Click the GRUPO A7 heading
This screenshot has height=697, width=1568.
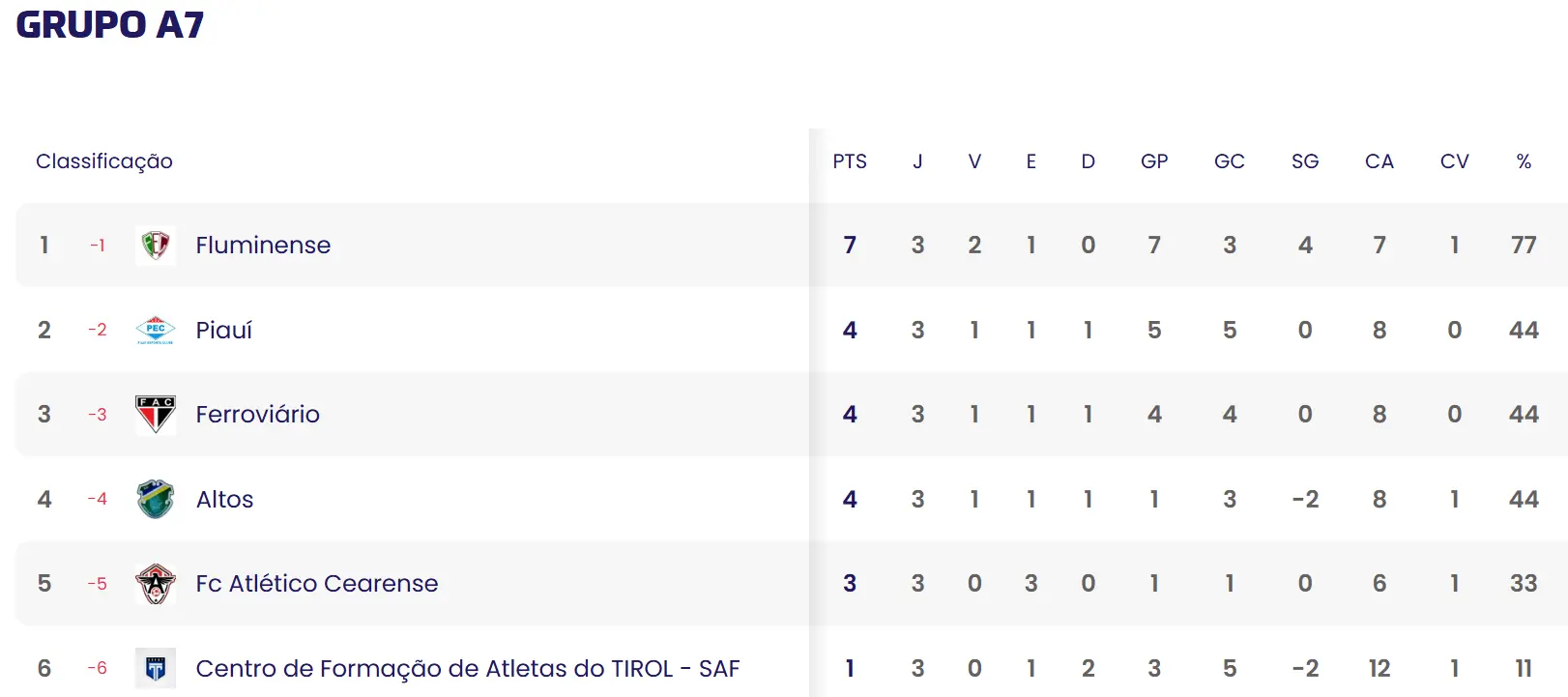click(110, 25)
